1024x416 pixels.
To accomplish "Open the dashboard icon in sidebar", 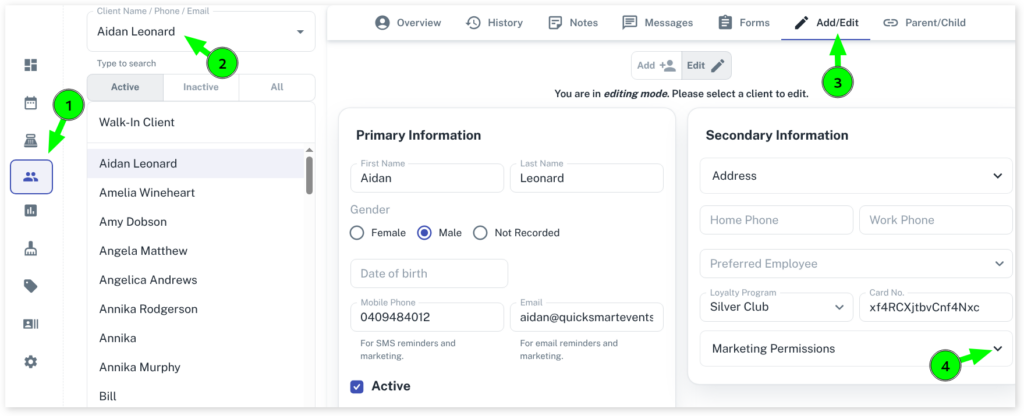I will pyautogui.click(x=31, y=65).
